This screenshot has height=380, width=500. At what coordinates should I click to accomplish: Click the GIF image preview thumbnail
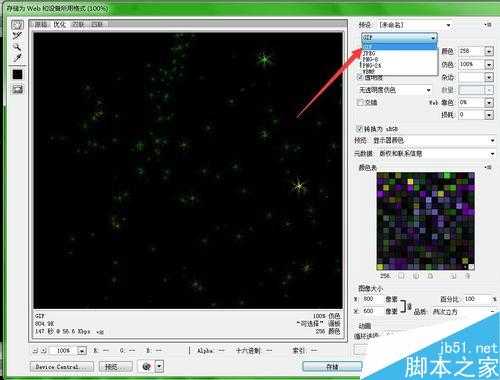188,171
